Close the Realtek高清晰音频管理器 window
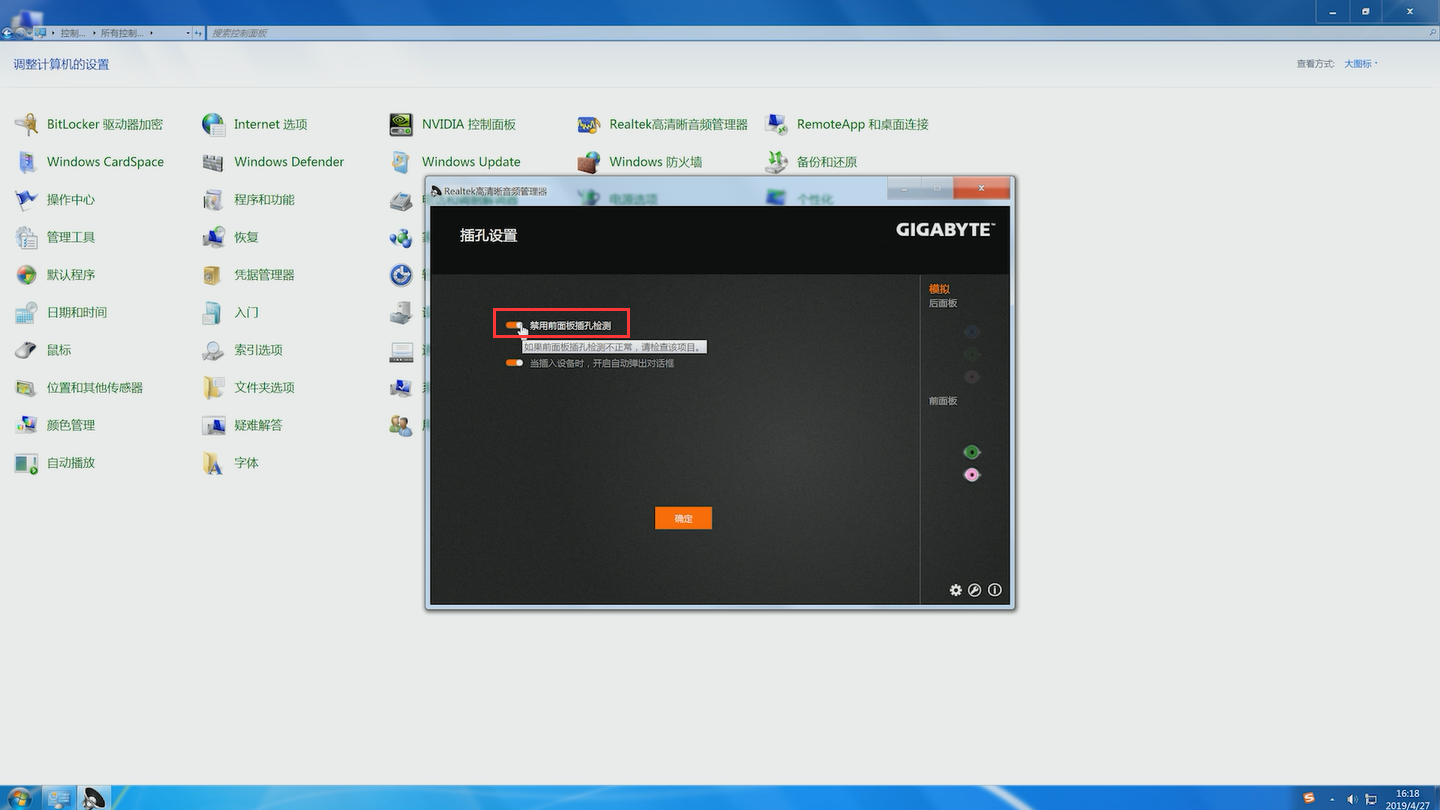This screenshot has height=810, width=1440. [x=981, y=188]
